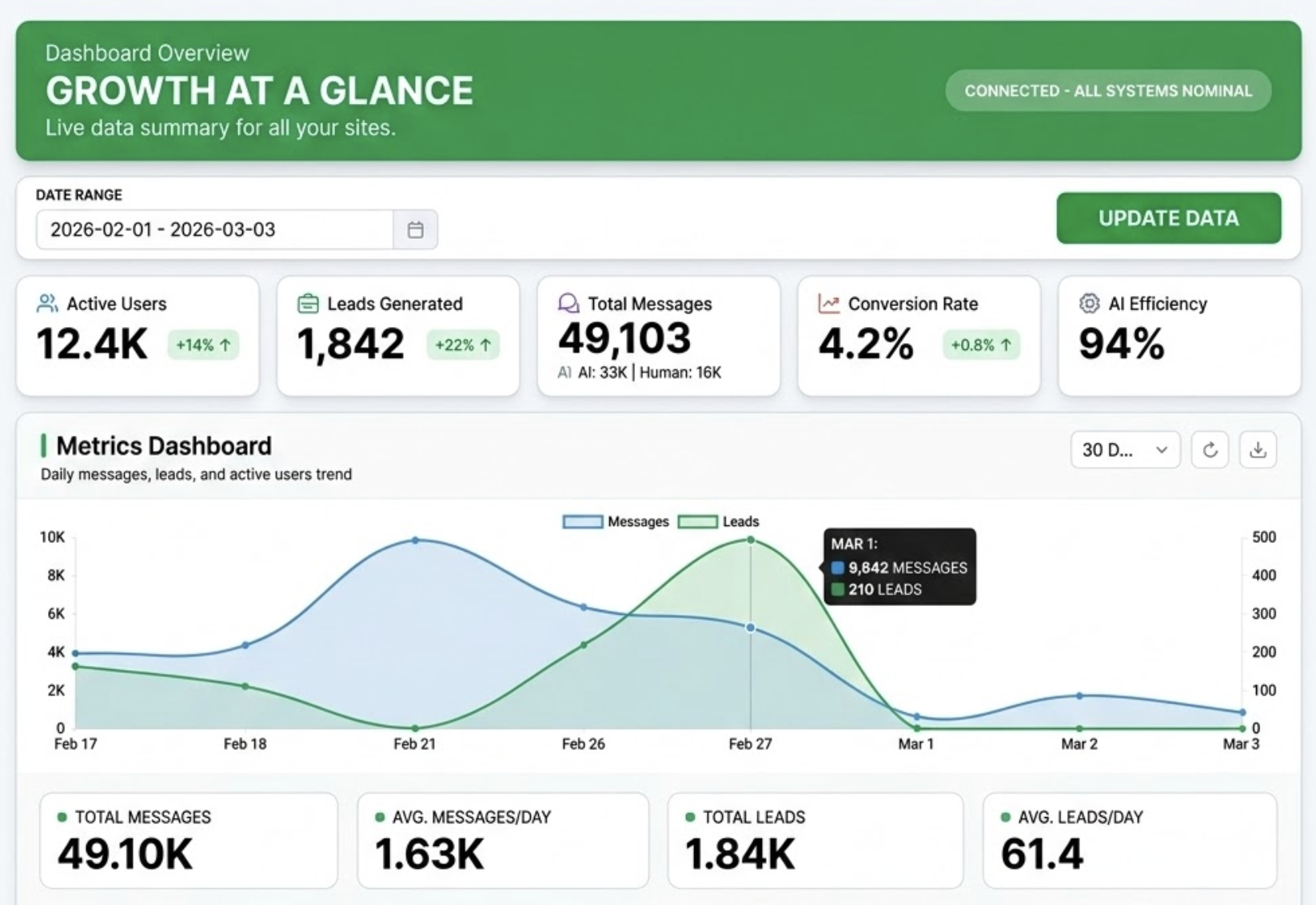Select the Avg. Messages/Day summary card

point(503,840)
